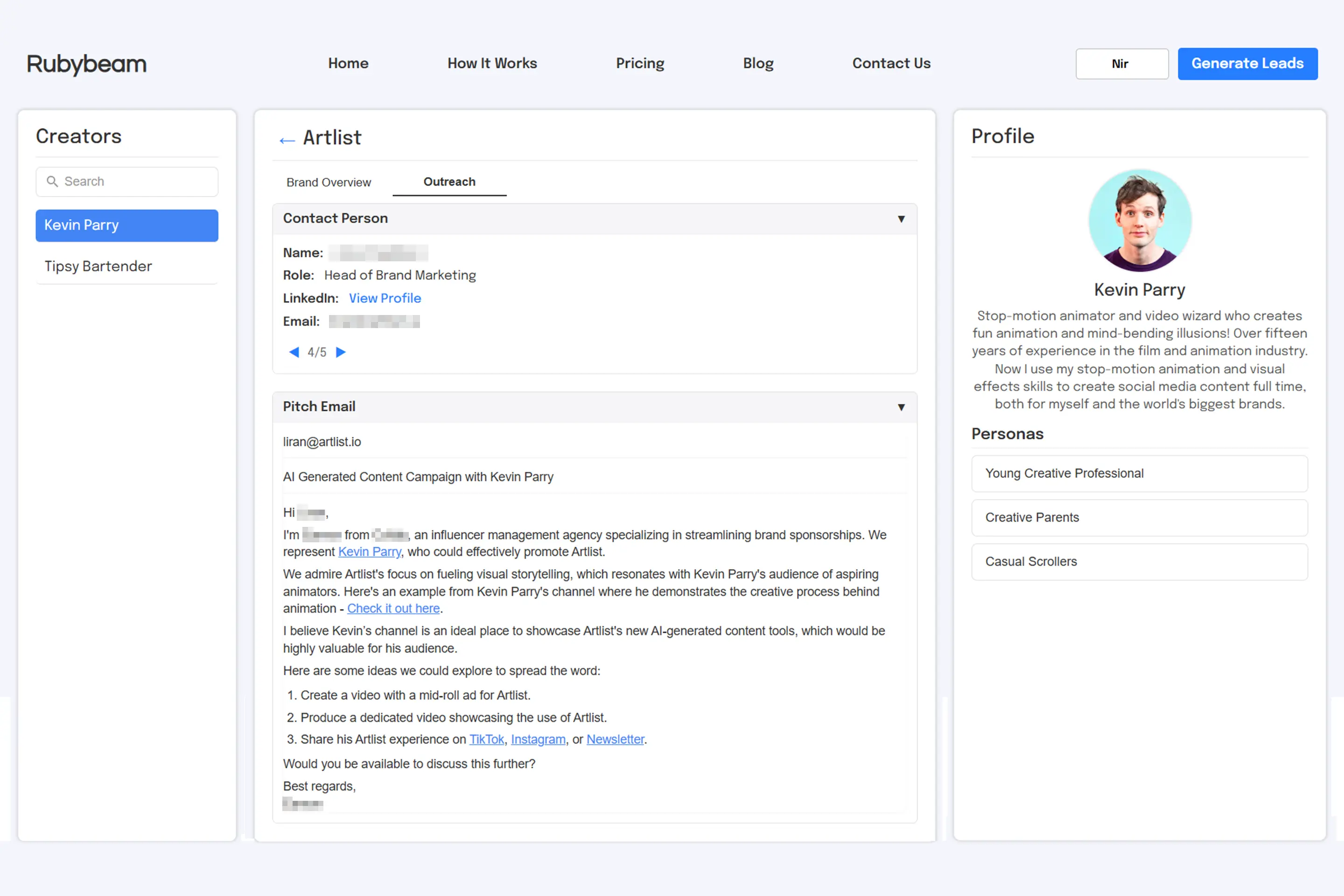Go to previous contact person arrow
Image resolution: width=1344 pixels, height=896 pixels.
point(294,352)
